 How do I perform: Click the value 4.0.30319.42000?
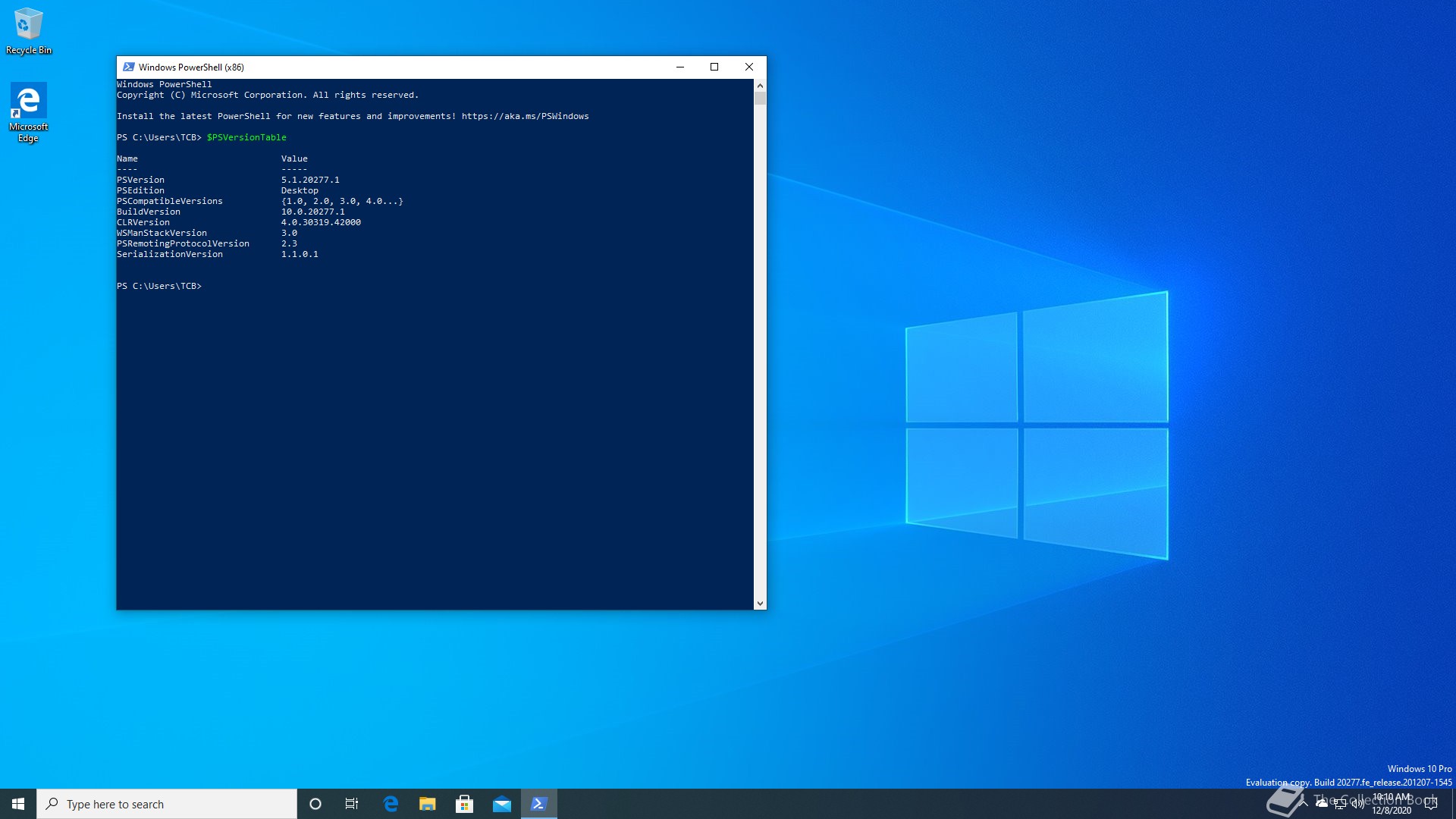(321, 222)
